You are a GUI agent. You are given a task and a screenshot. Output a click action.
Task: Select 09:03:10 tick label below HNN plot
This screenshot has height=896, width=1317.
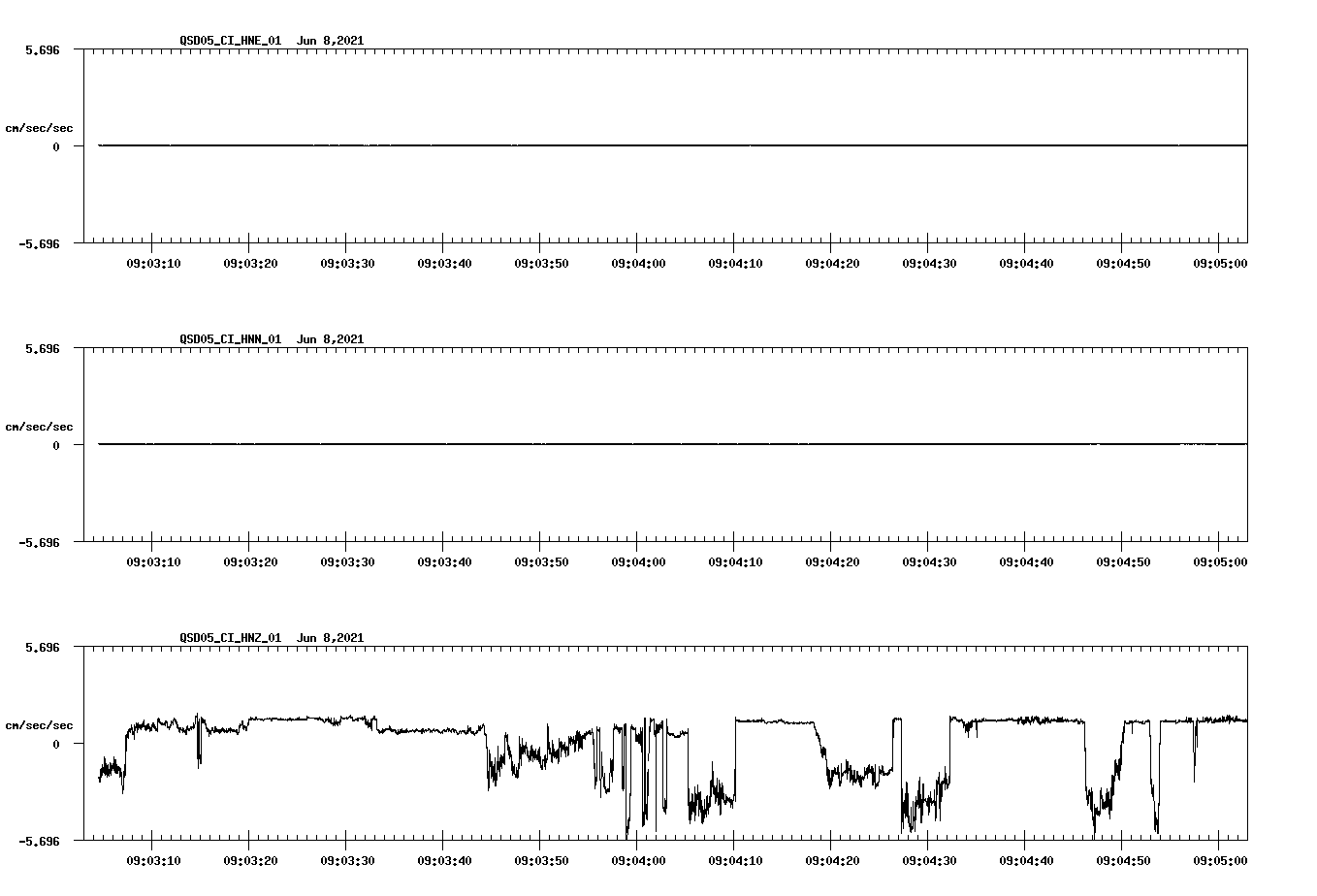tap(153, 562)
